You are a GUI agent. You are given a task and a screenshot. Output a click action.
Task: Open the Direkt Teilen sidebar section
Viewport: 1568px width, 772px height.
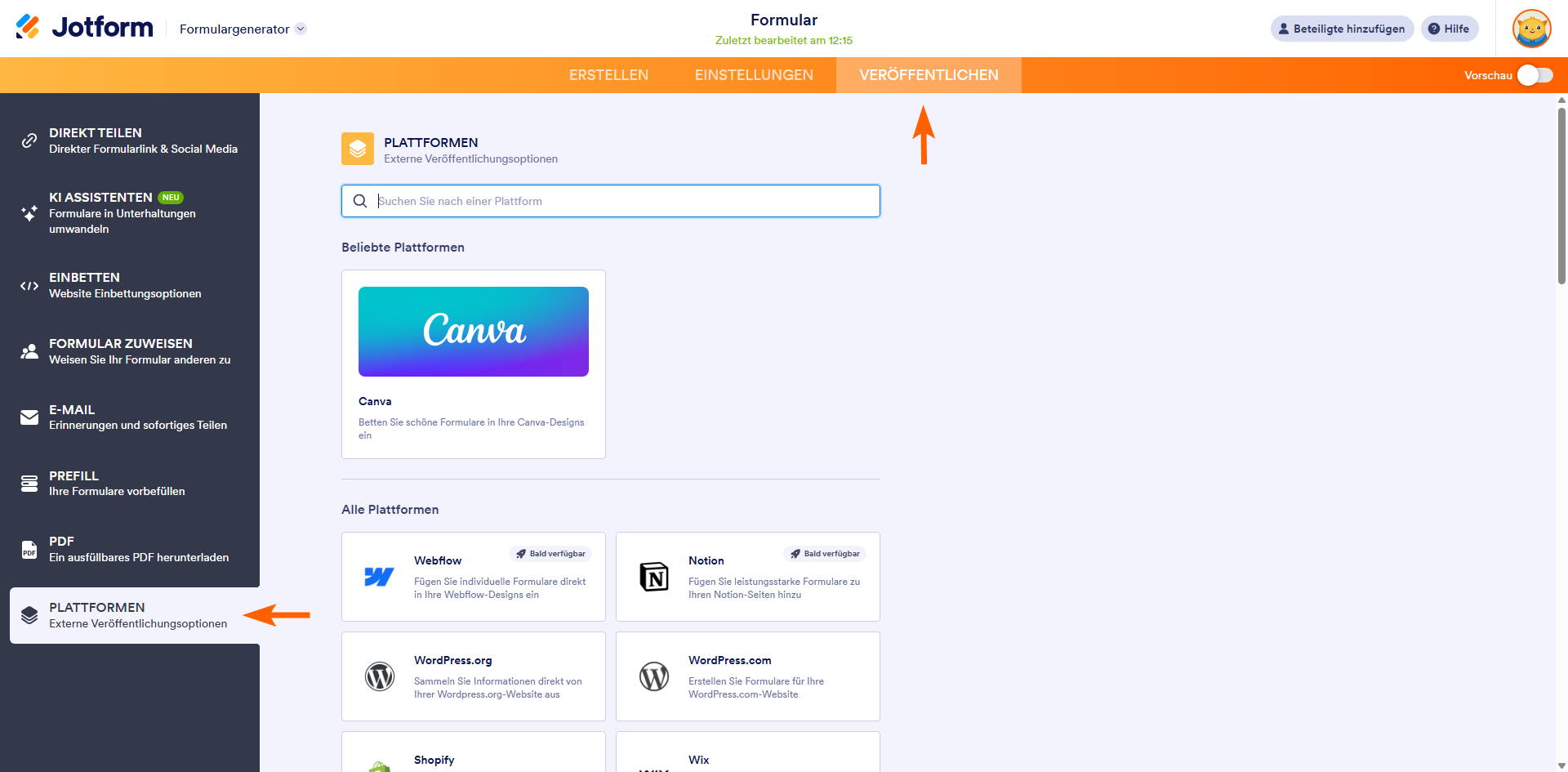(135, 141)
